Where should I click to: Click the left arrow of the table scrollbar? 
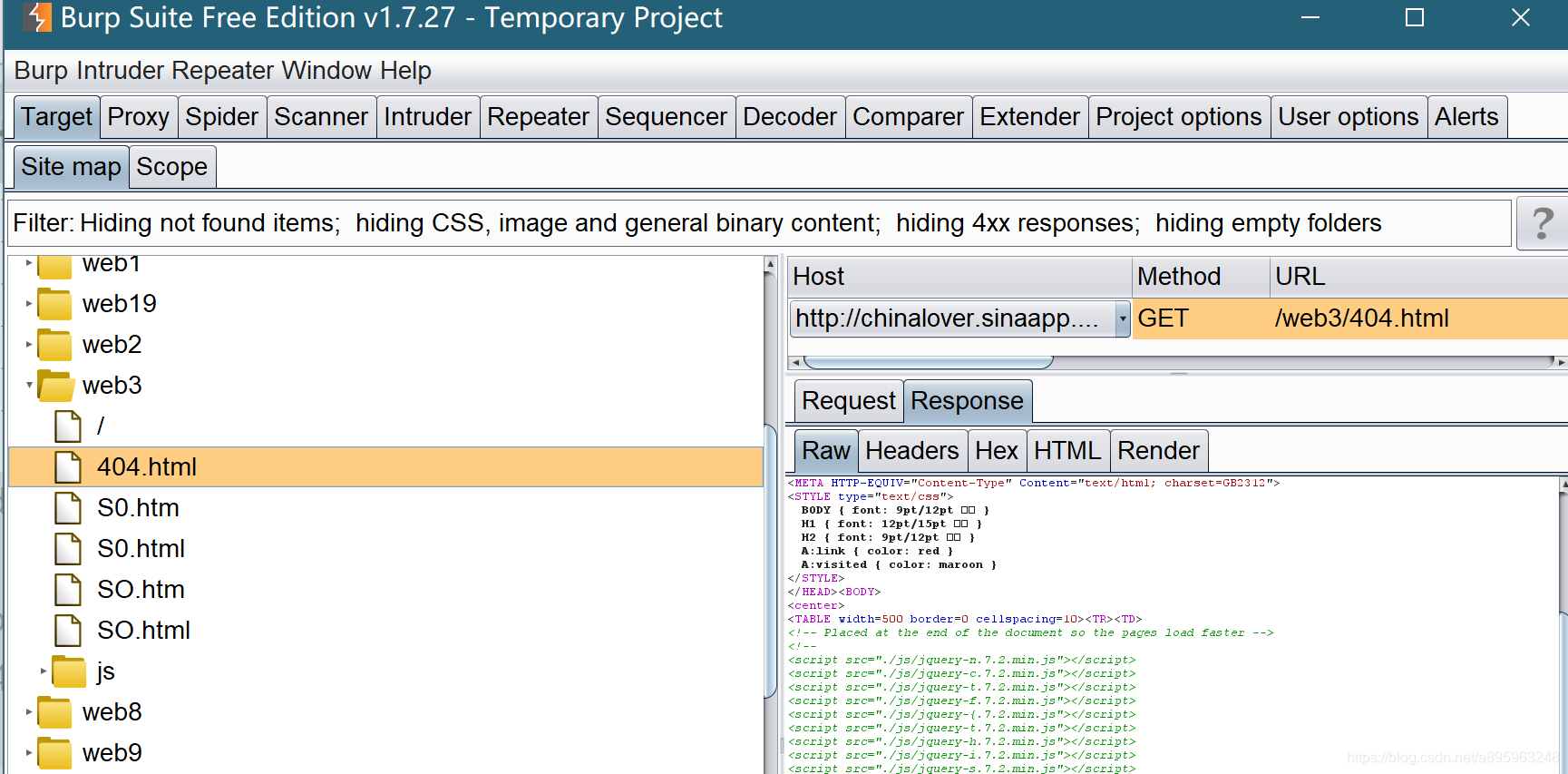pyautogui.click(x=795, y=362)
